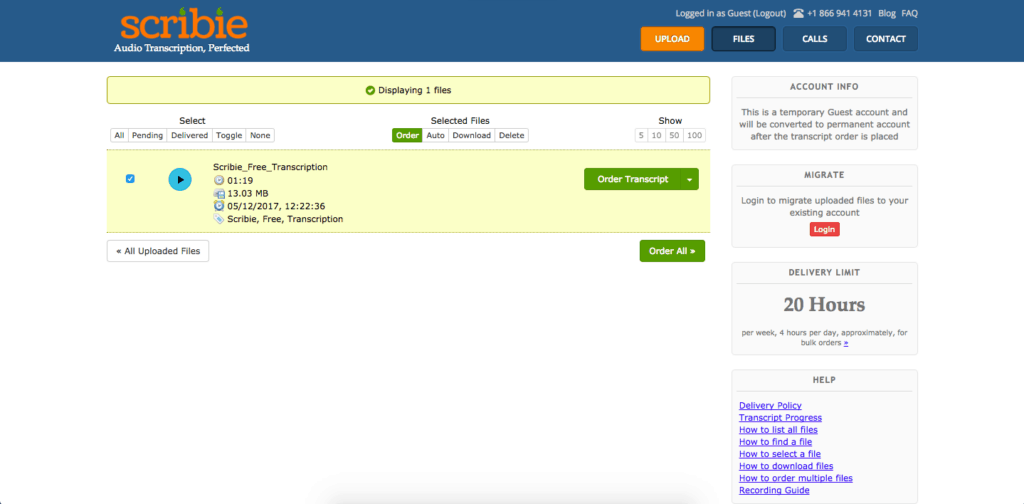
Task: Click the green checkmark in Displaying files banner
Action: 370,90
